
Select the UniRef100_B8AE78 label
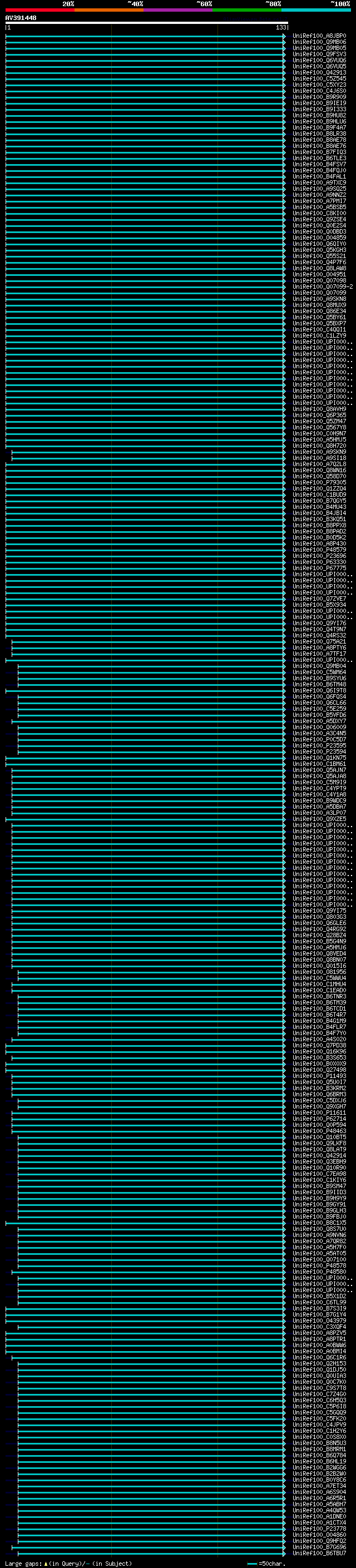pyautogui.click(x=319, y=140)
